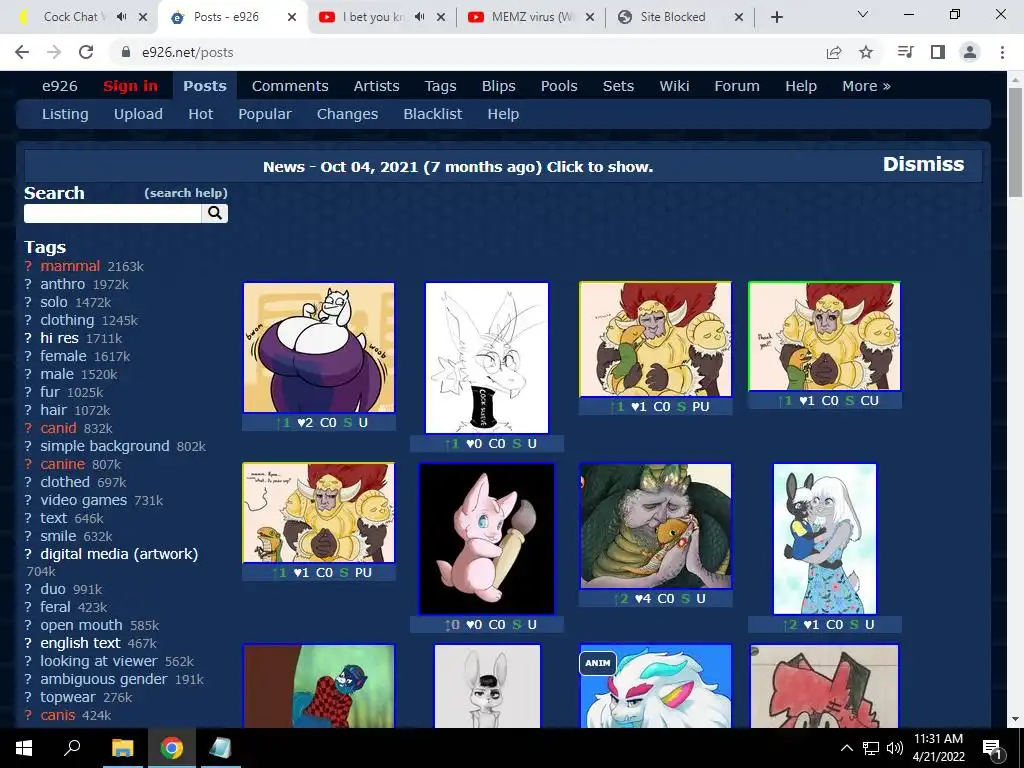Close the Site Blocked tab
1024x768 pixels.
(739, 17)
